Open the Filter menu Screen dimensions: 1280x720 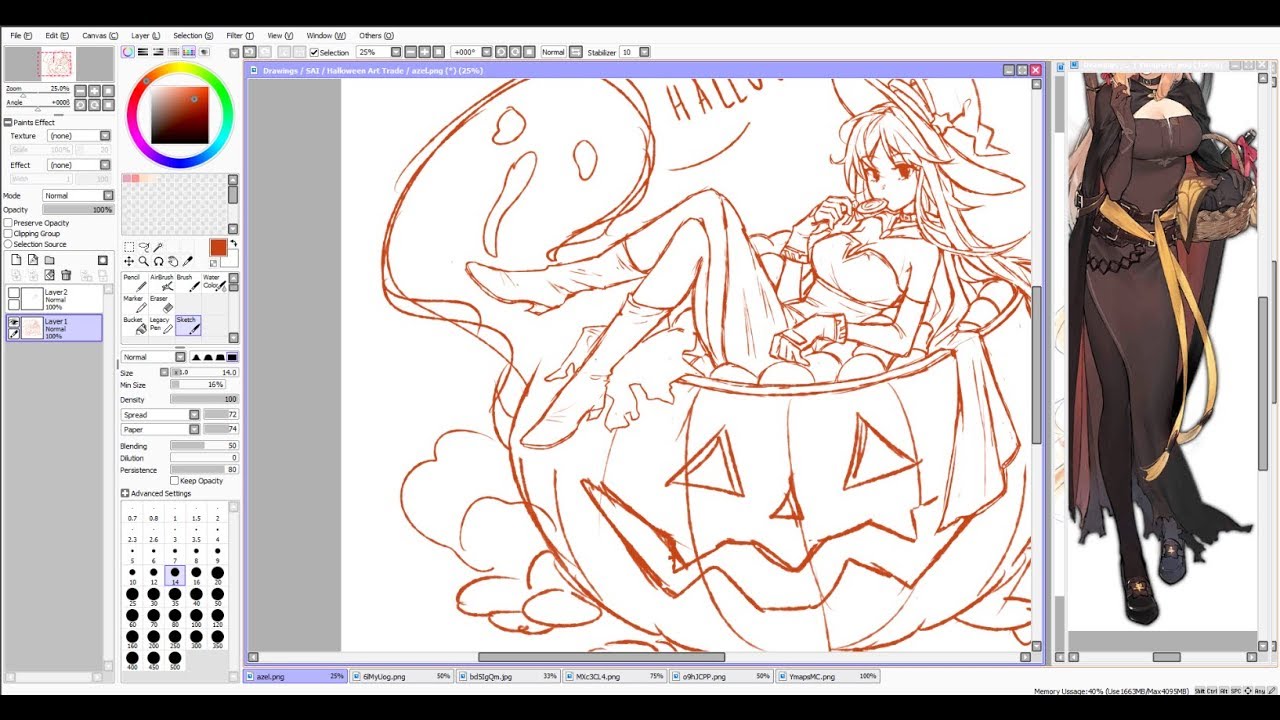(240, 36)
